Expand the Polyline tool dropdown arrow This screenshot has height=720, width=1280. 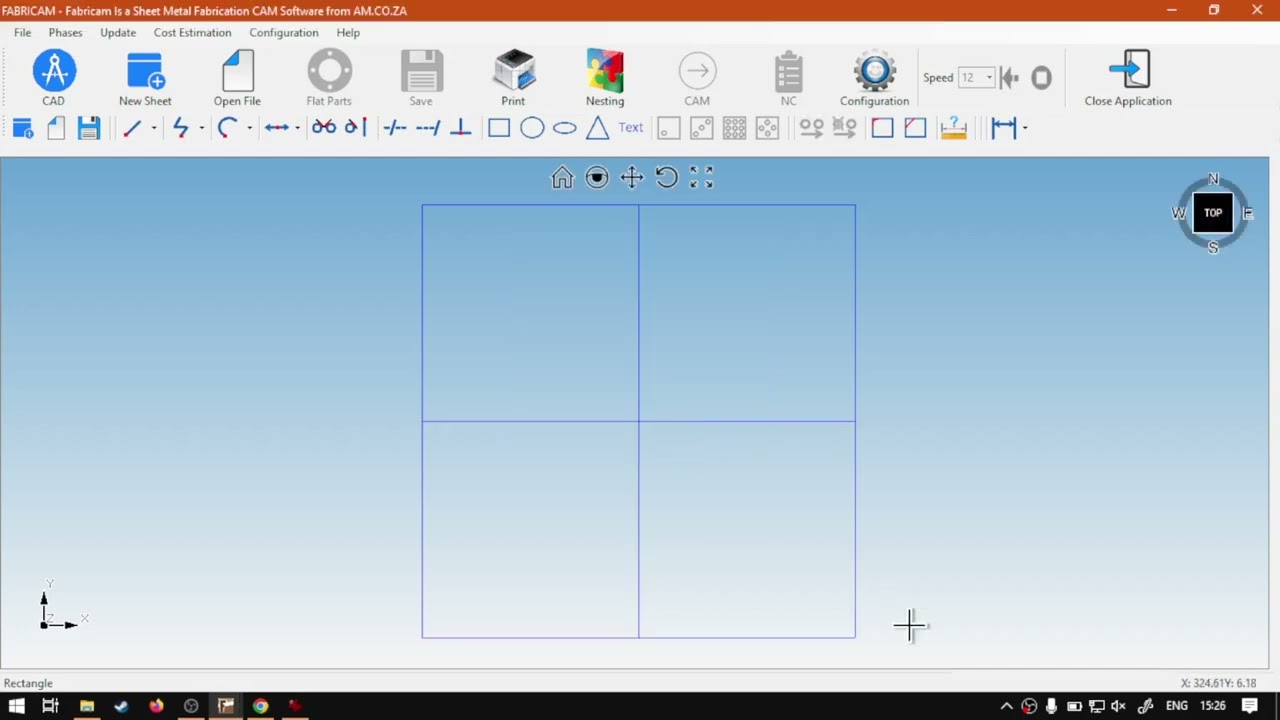pos(202,128)
